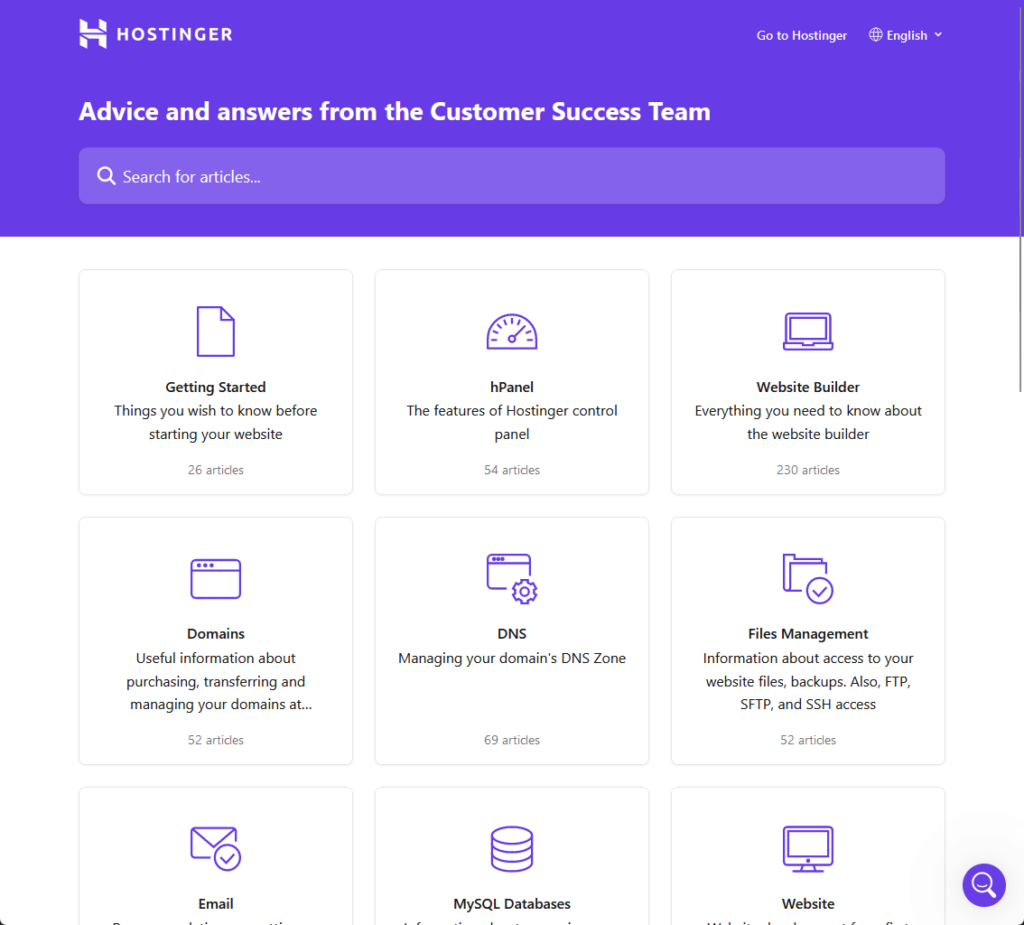Screen dimensions: 1024x925
Task: Open the Go to Hostinger link
Action: tap(801, 35)
